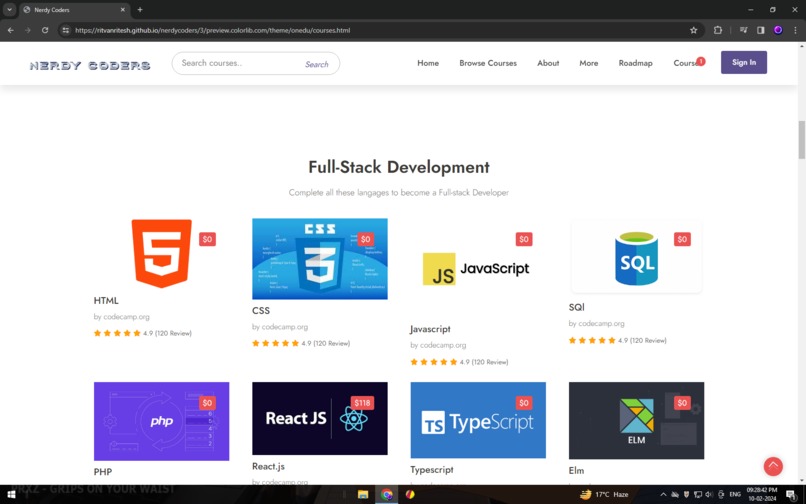Click the star rating under the Javascript course

(x=434, y=362)
